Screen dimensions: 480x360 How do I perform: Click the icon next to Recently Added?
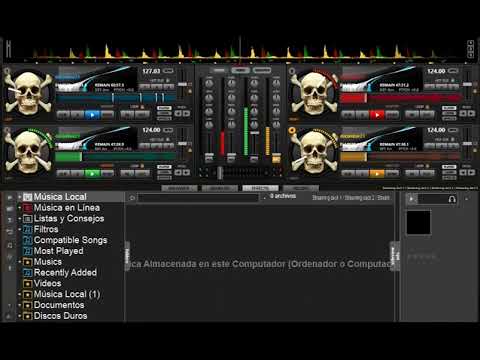(x=28, y=273)
